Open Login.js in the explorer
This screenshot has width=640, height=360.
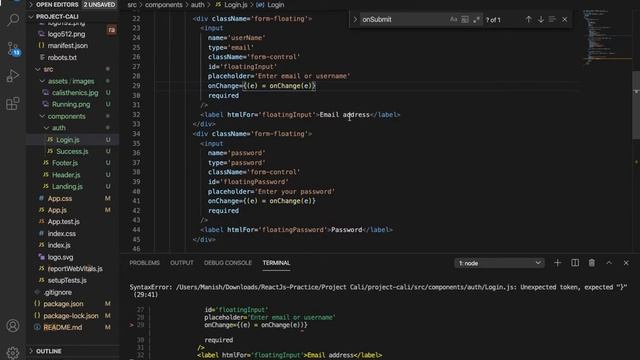pyautogui.click(x=73, y=140)
